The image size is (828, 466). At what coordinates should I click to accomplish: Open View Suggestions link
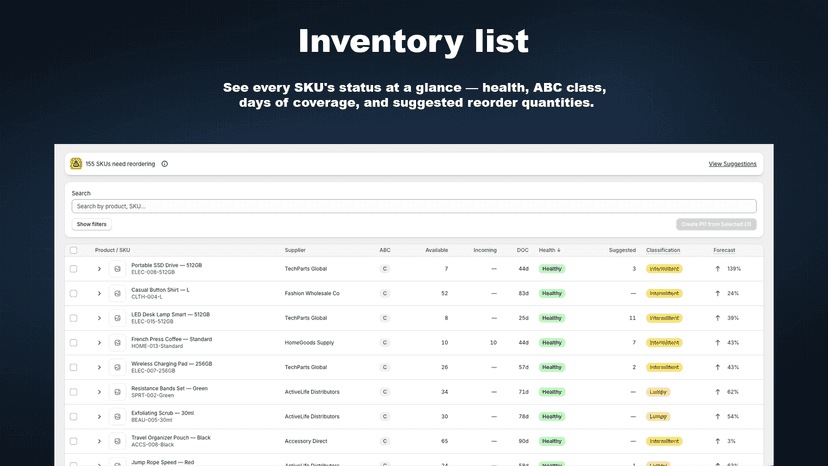[x=732, y=164]
